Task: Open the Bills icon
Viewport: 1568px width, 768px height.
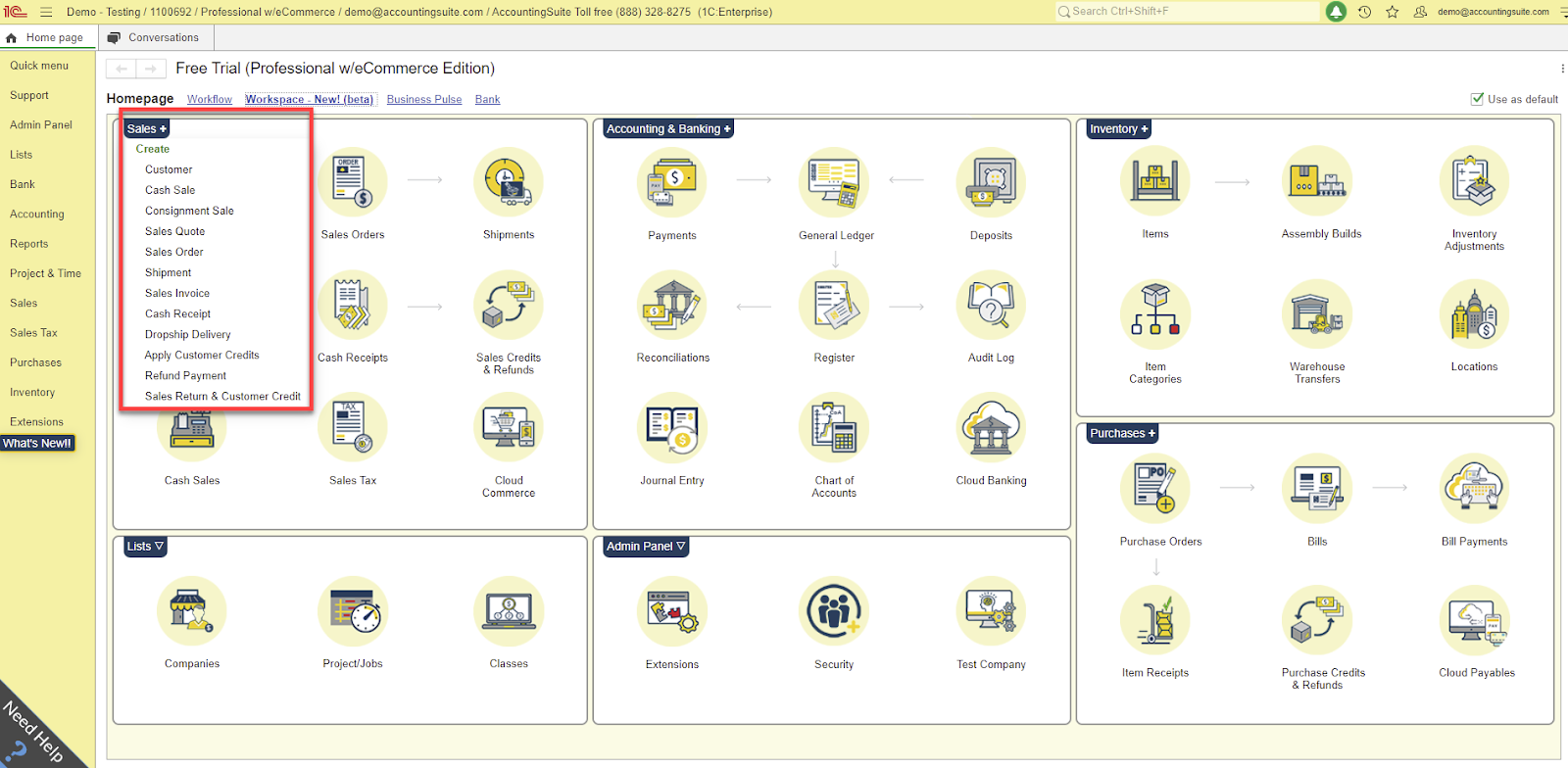Action: coord(1317,489)
